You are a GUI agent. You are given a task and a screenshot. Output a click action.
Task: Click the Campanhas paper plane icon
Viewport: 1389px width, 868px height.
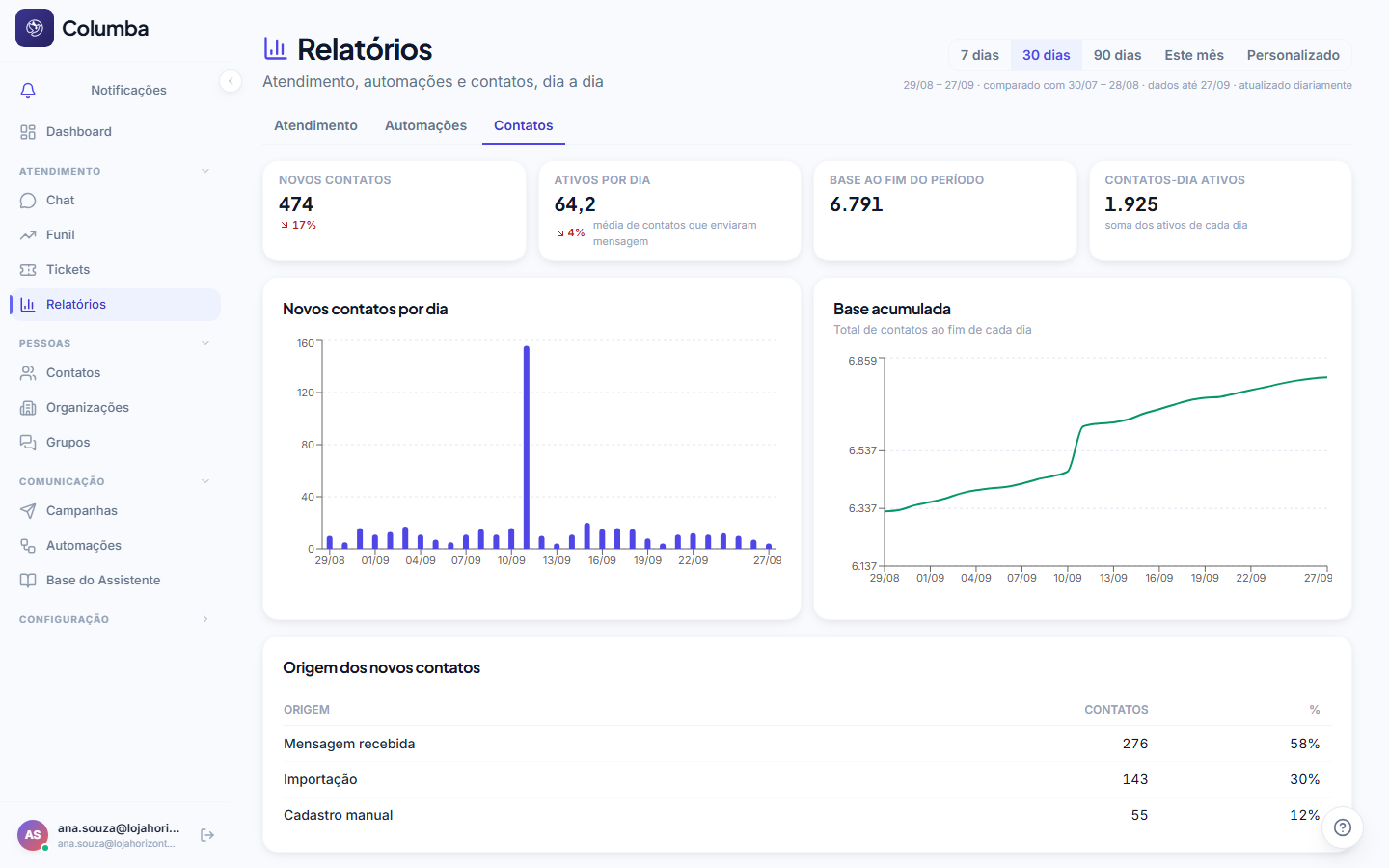pos(28,511)
